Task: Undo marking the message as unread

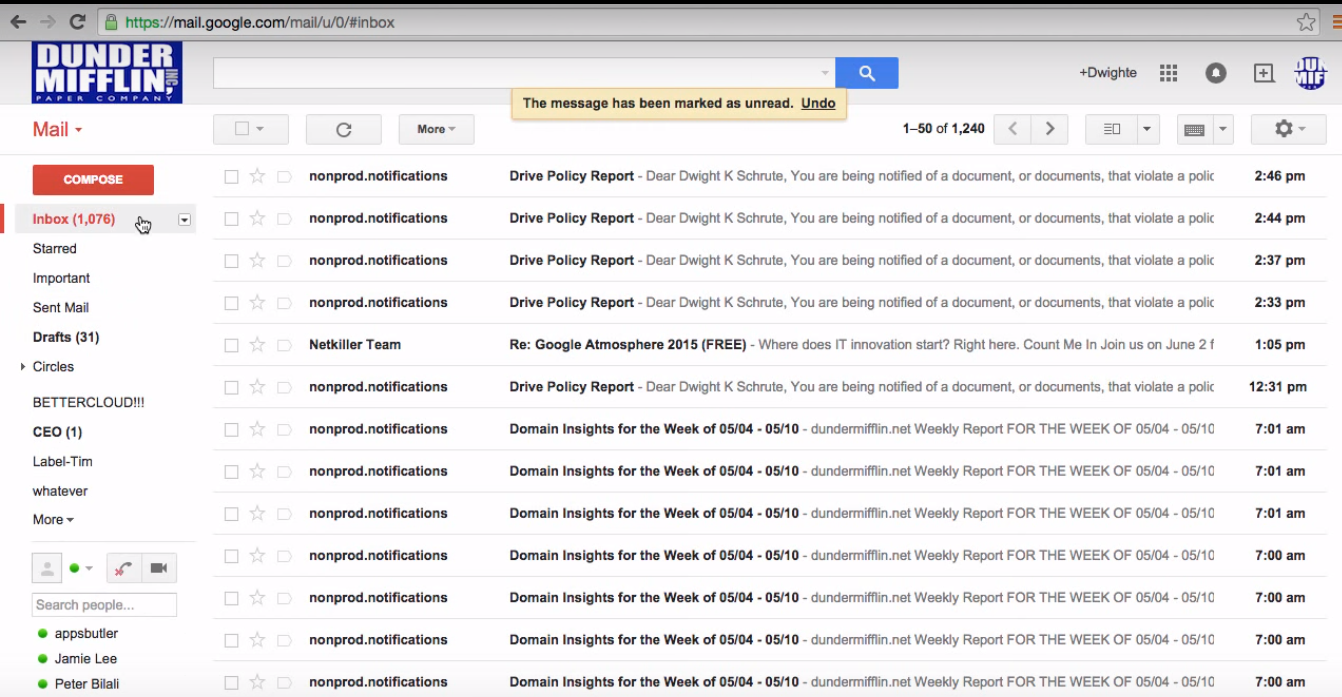Action: 818,103
